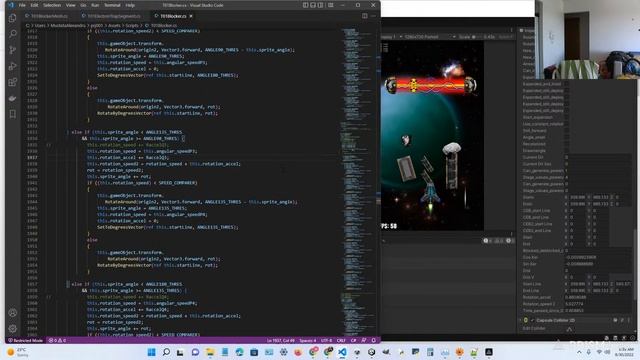
Task: Open notifications bell in VS Code status bar
Action: pos(373,340)
